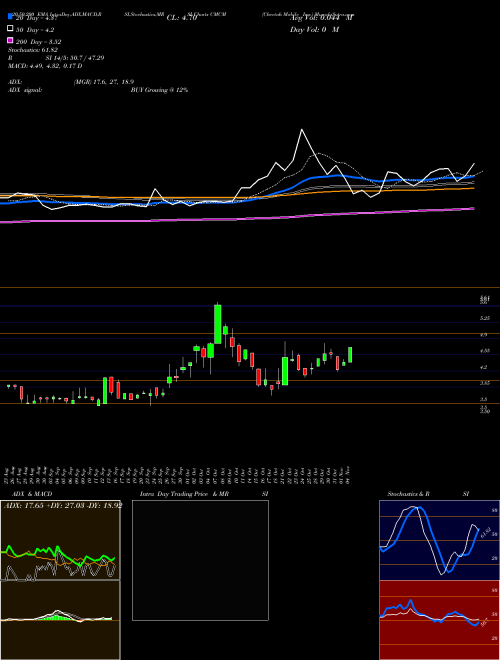Click the last green candlestick on the right
The height and width of the screenshot is (660, 500).
click(350, 354)
